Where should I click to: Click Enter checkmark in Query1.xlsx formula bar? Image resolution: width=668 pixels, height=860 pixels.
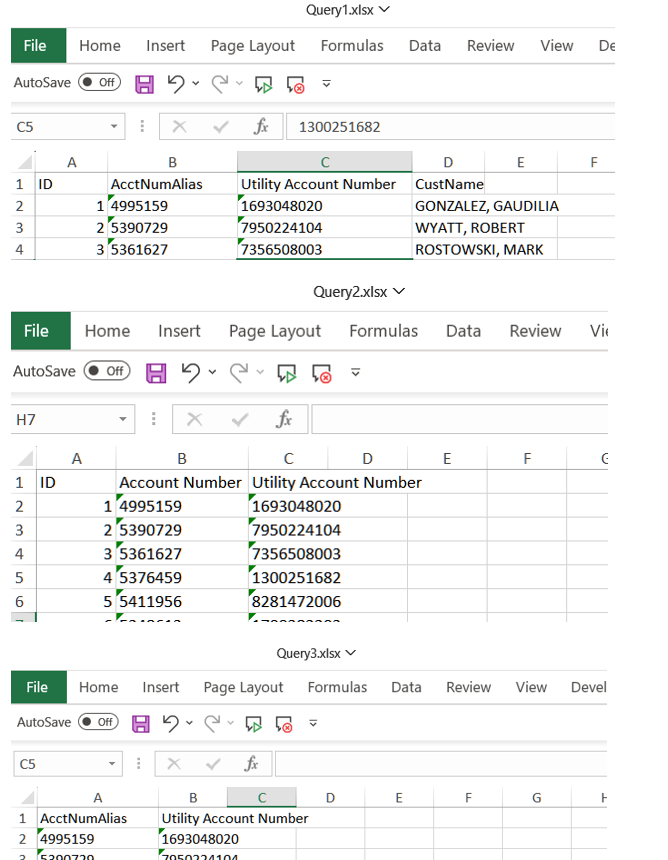coord(221,127)
